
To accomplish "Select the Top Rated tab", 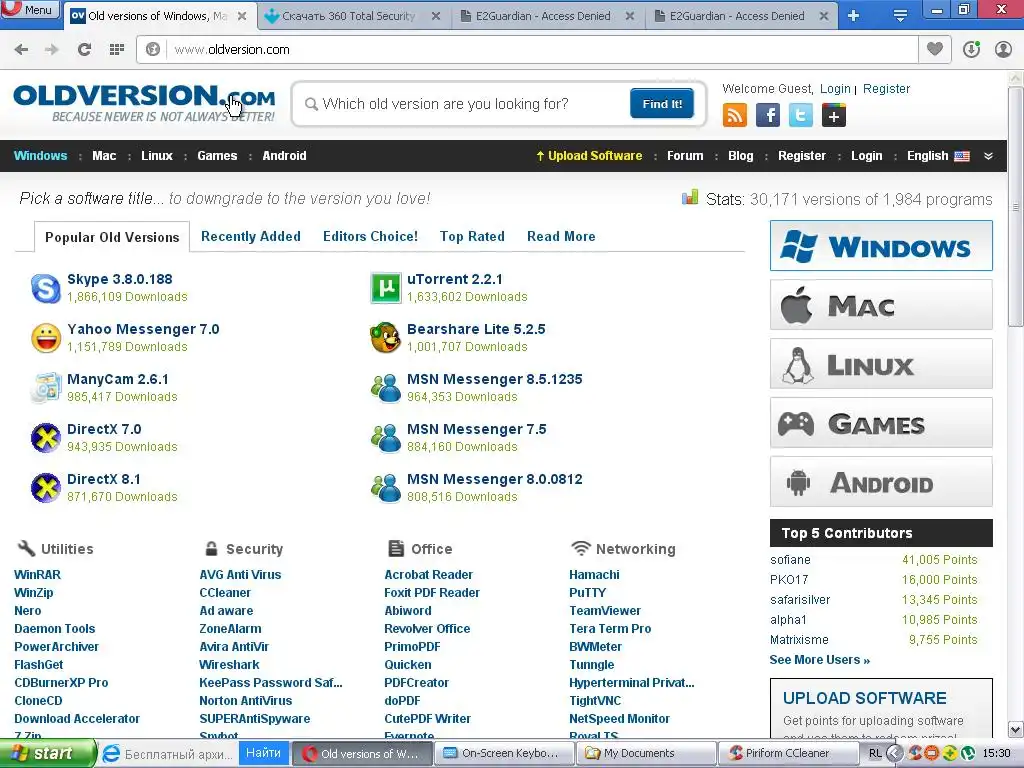I will click(472, 236).
